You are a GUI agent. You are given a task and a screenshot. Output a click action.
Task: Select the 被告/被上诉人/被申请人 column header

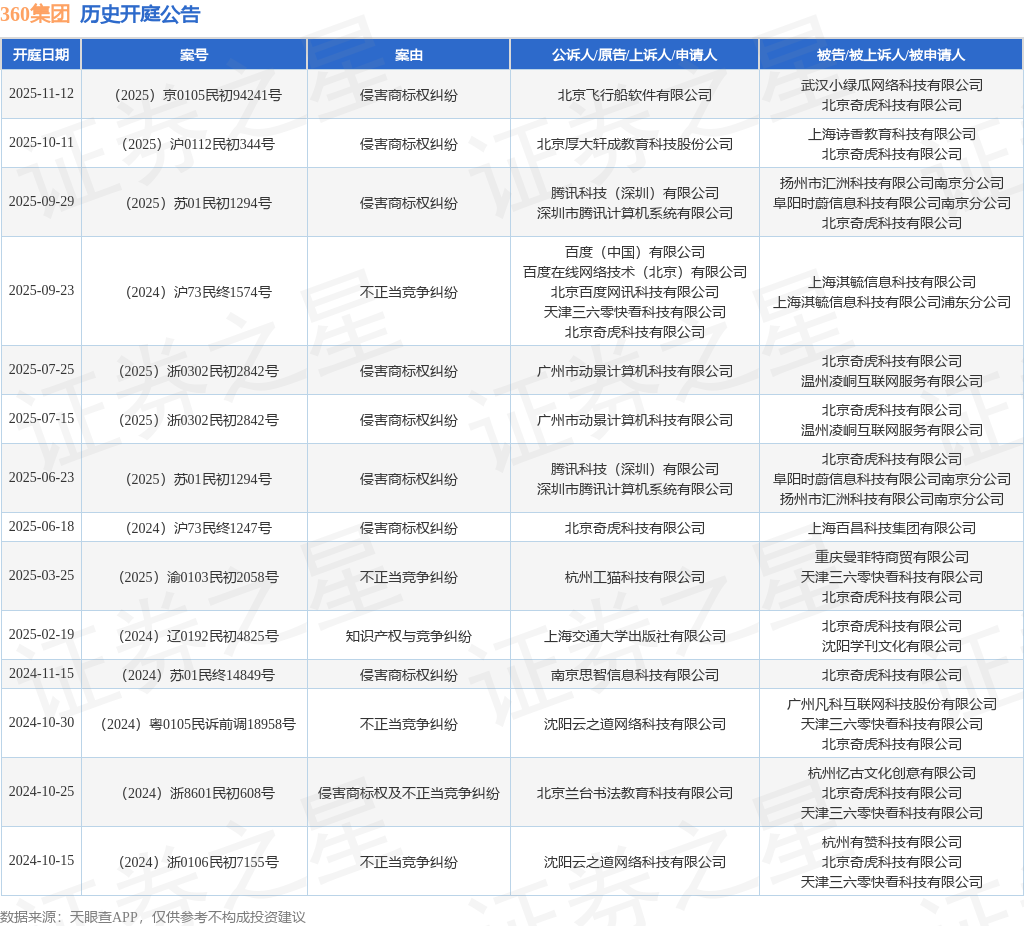pyautogui.click(x=891, y=55)
